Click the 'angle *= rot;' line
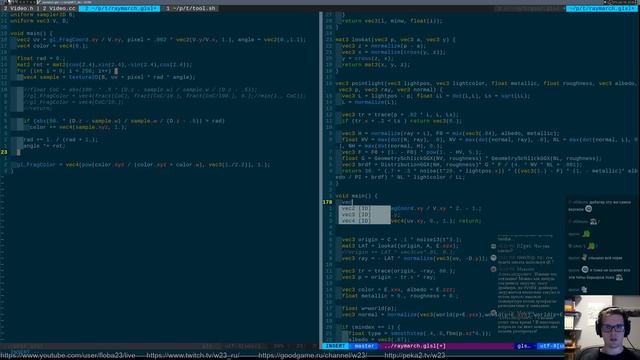This screenshot has height=360, width=640. (44, 146)
